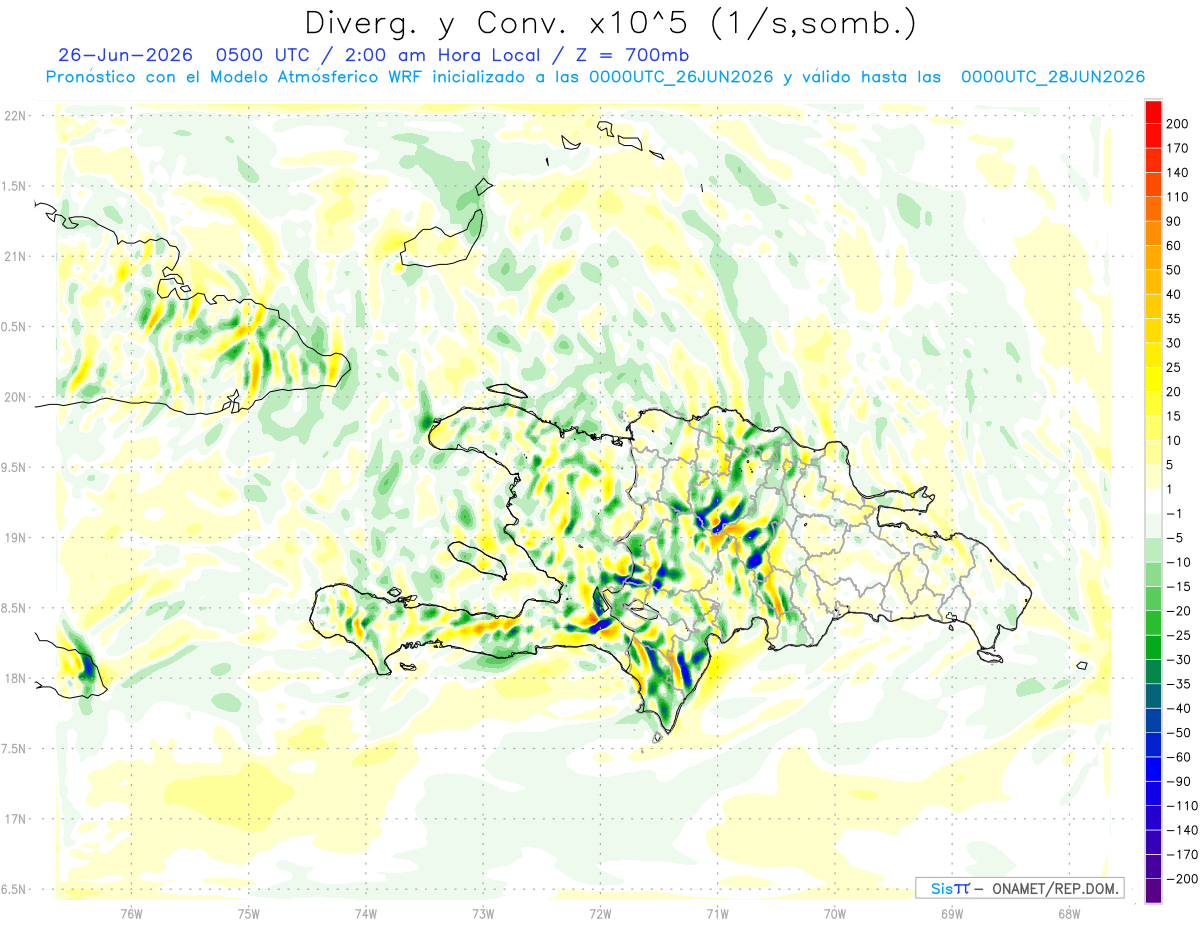Click the "17N" latitude label

click(x=14, y=819)
